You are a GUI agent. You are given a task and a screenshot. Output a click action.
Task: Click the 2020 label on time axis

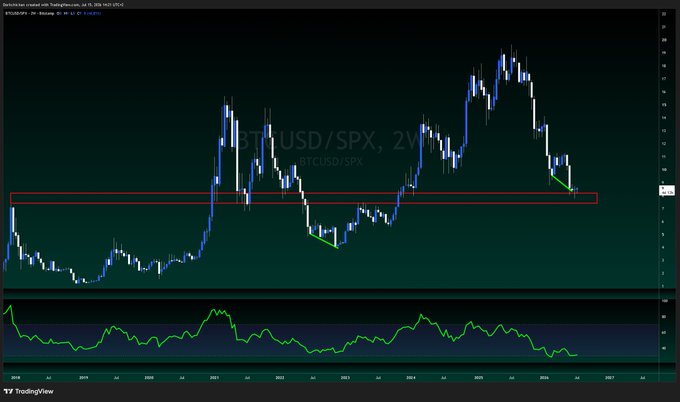[x=149, y=378]
